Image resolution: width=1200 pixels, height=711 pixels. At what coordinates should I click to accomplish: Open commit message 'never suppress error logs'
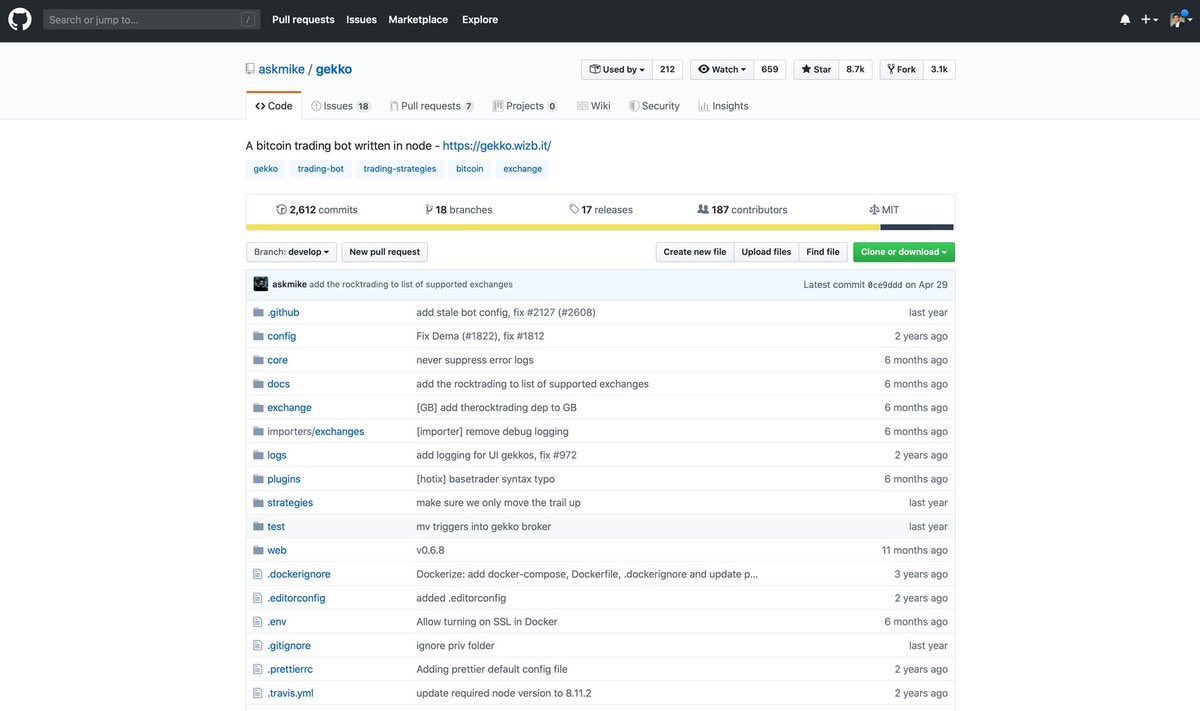tap(475, 360)
